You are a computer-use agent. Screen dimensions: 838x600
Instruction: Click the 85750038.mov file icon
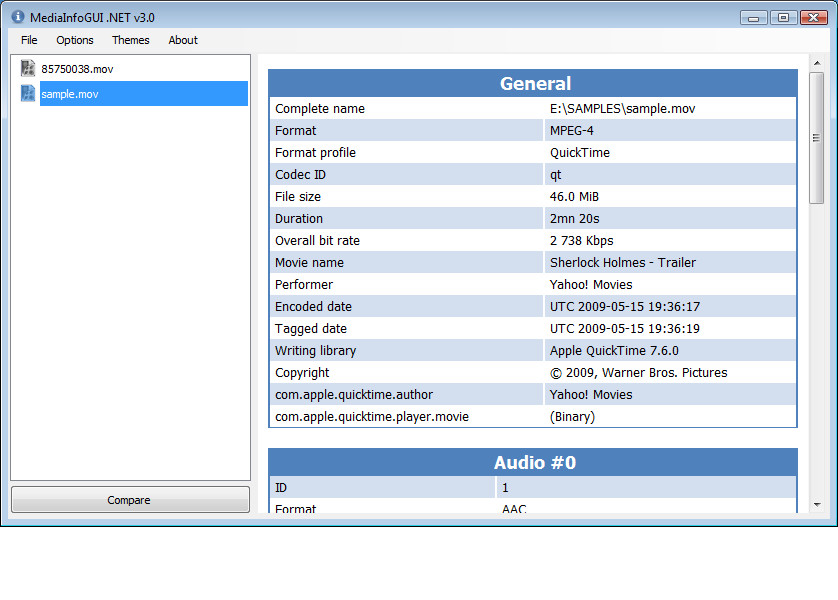[28, 68]
